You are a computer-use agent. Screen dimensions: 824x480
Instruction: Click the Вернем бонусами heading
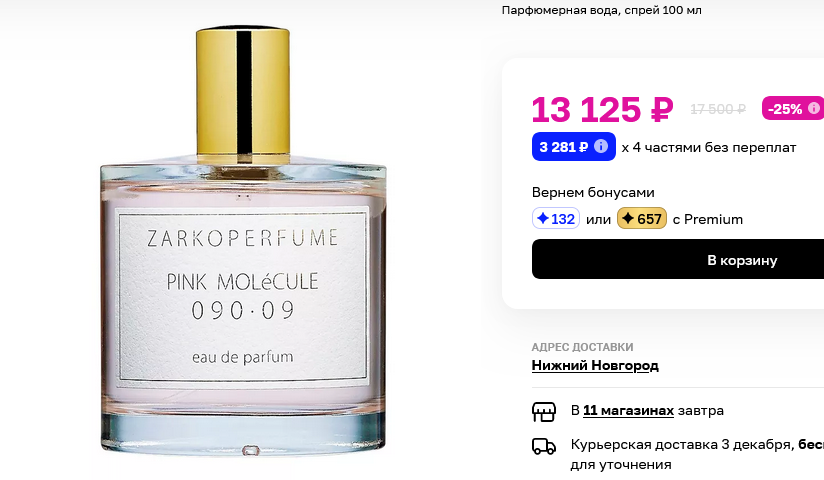[x=593, y=192]
